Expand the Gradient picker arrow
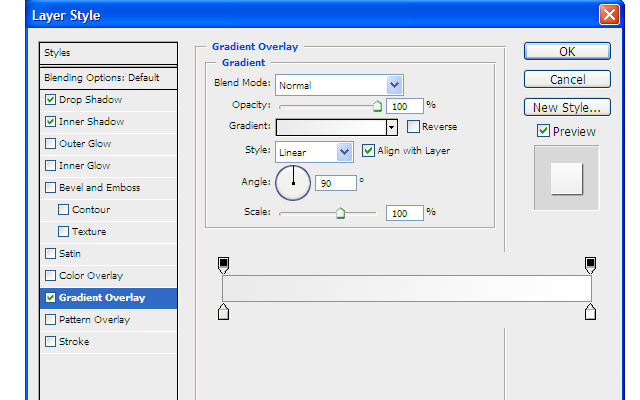The image size is (640, 400). click(x=392, y=127)
